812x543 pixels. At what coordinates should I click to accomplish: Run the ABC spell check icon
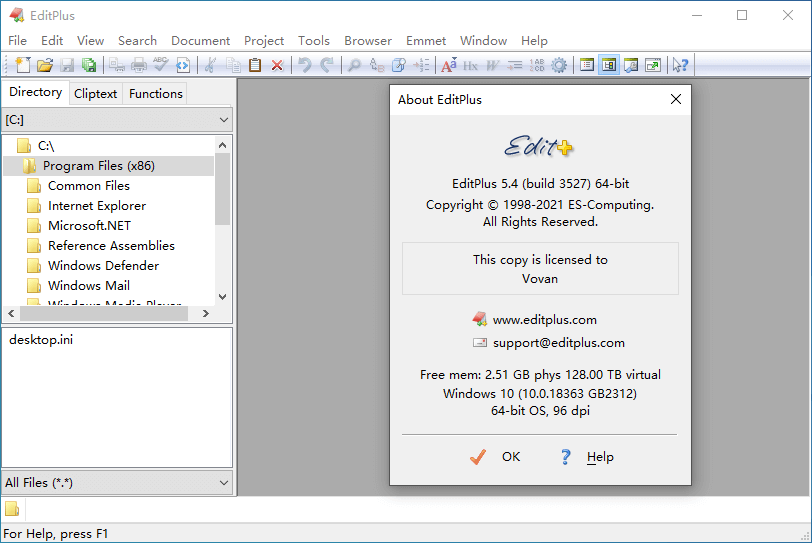coord(161,65)
